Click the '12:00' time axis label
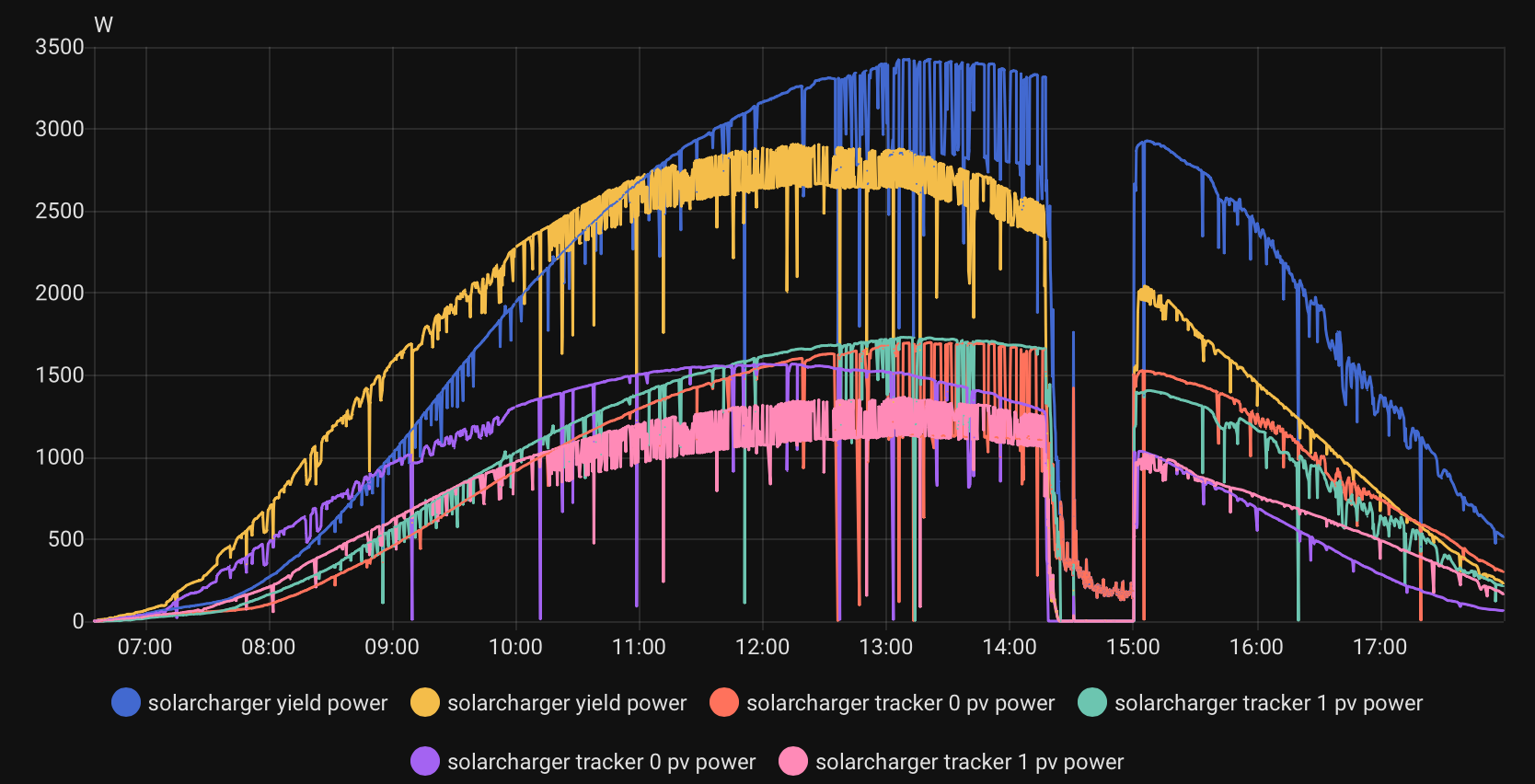The width and height of the screenshot is (1535, 784). 763,647
